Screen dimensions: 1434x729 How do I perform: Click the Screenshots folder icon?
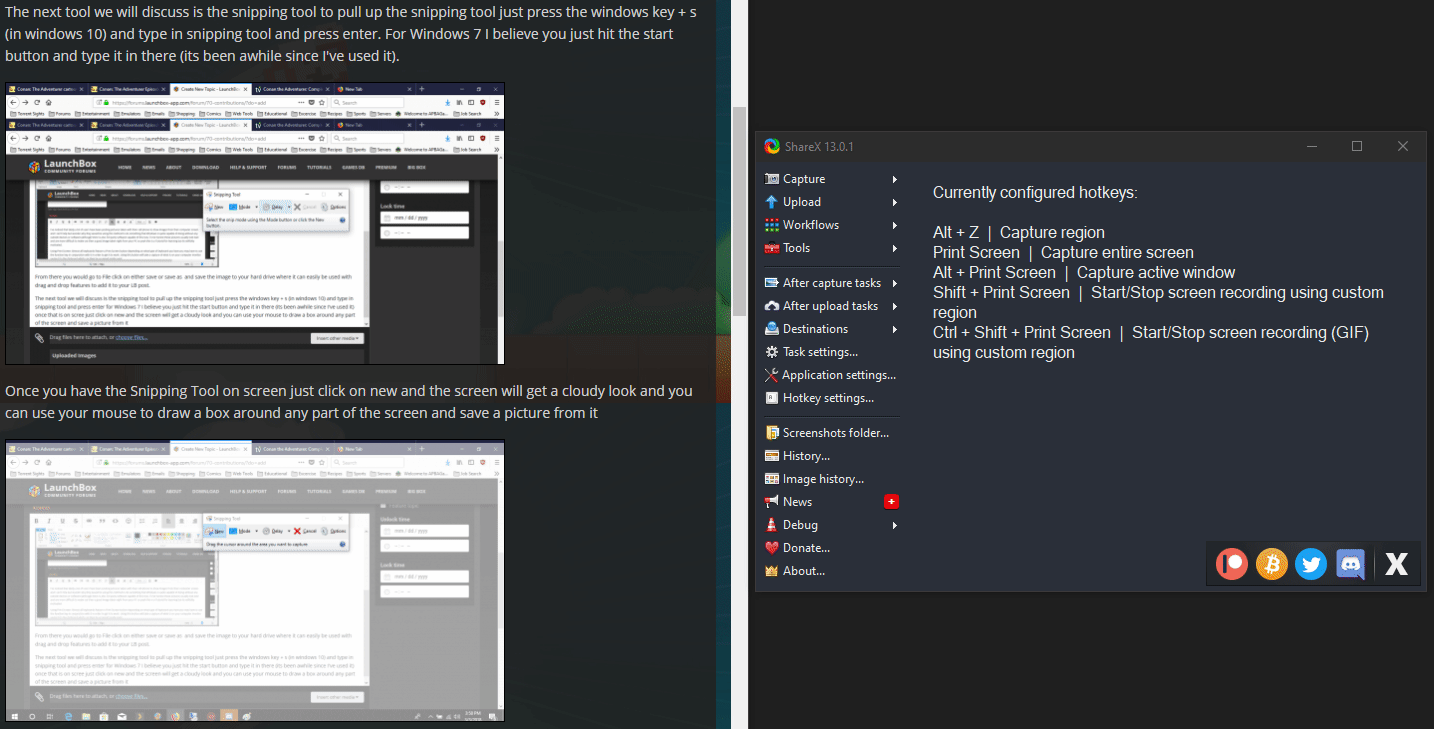tap(772, 433)
